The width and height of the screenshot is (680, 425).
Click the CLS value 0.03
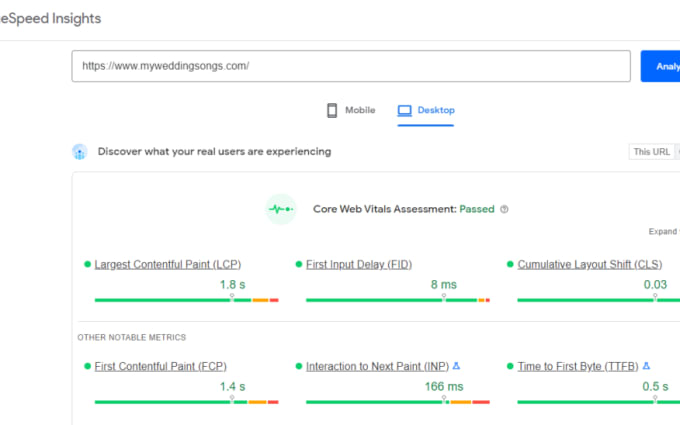tap(655, 284)
